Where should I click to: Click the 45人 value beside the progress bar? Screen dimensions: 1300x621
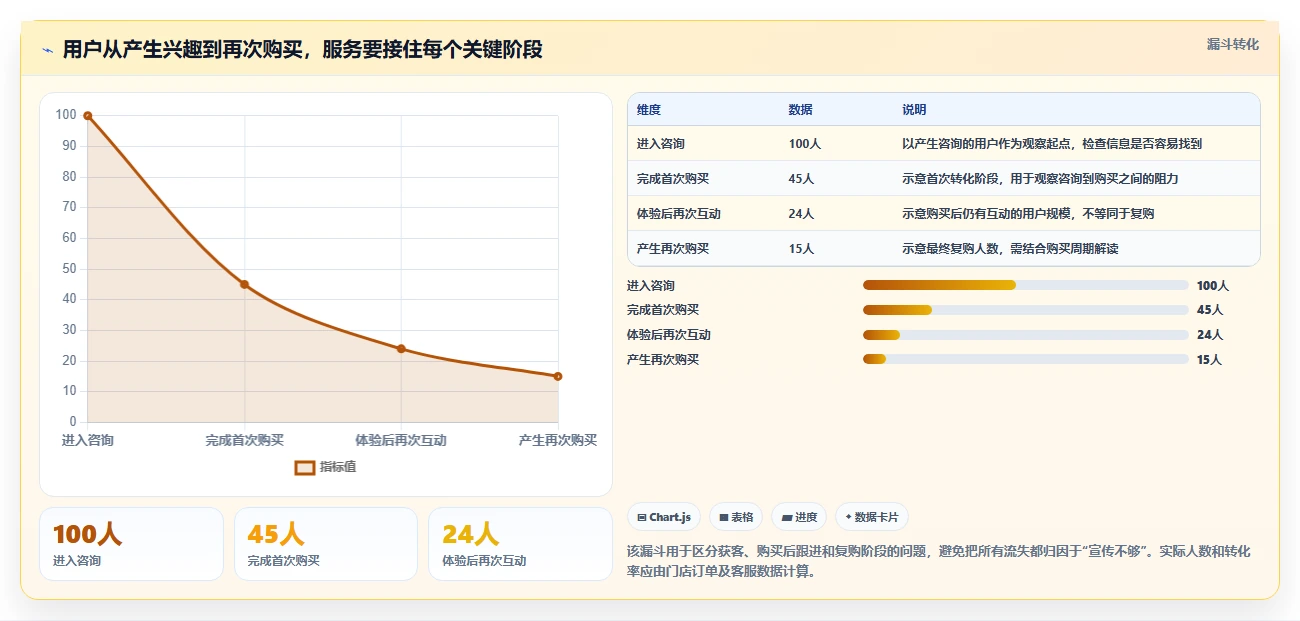click(1210, 310)
